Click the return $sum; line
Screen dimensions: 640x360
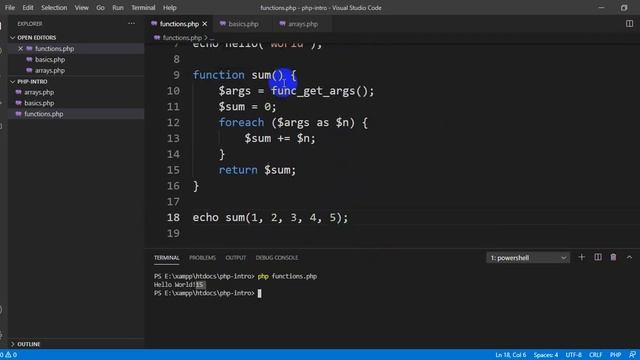tap(257, 170)
